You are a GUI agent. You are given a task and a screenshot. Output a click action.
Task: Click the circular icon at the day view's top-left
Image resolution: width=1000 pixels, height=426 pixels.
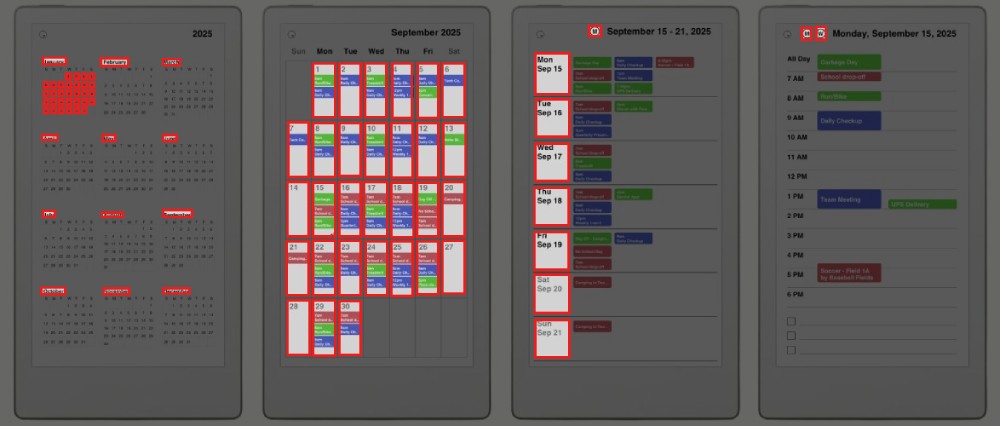(787, 34)
